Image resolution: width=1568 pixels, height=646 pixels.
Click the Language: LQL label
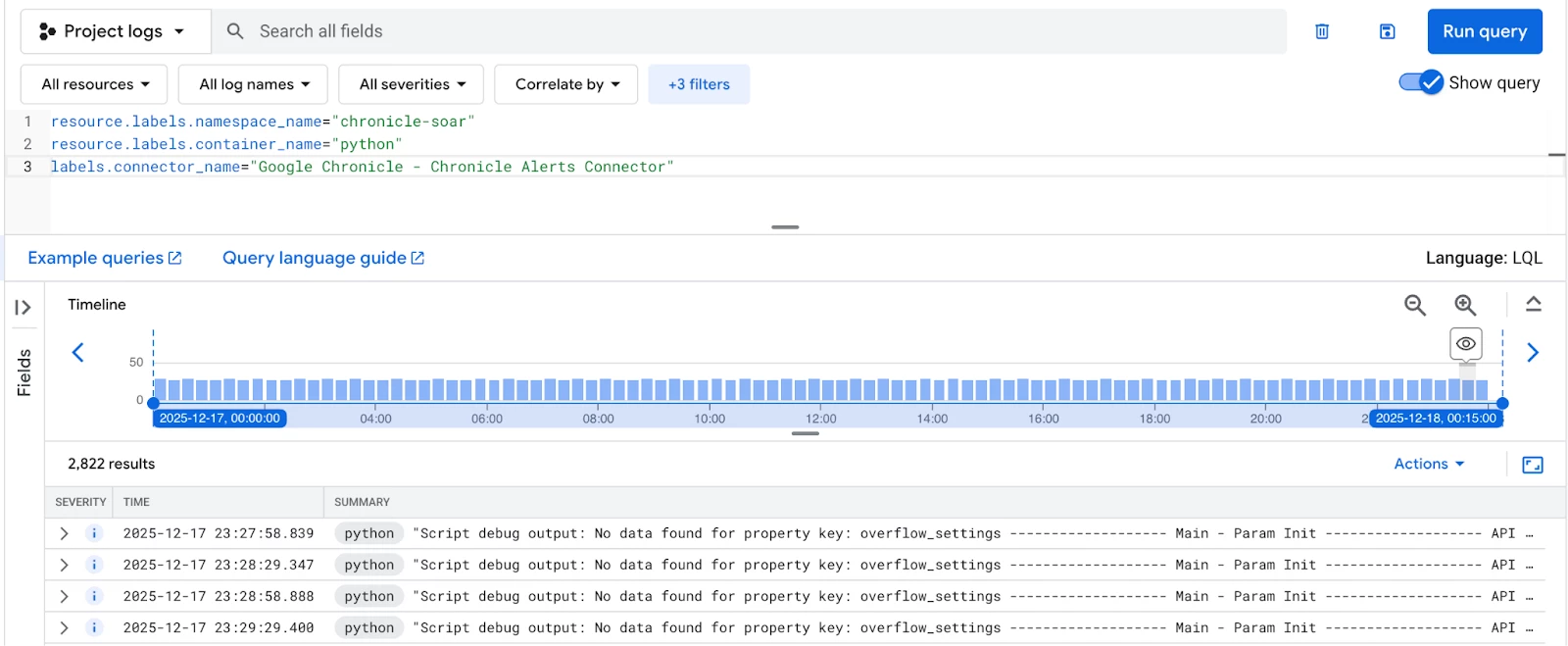click(1484, 258)
